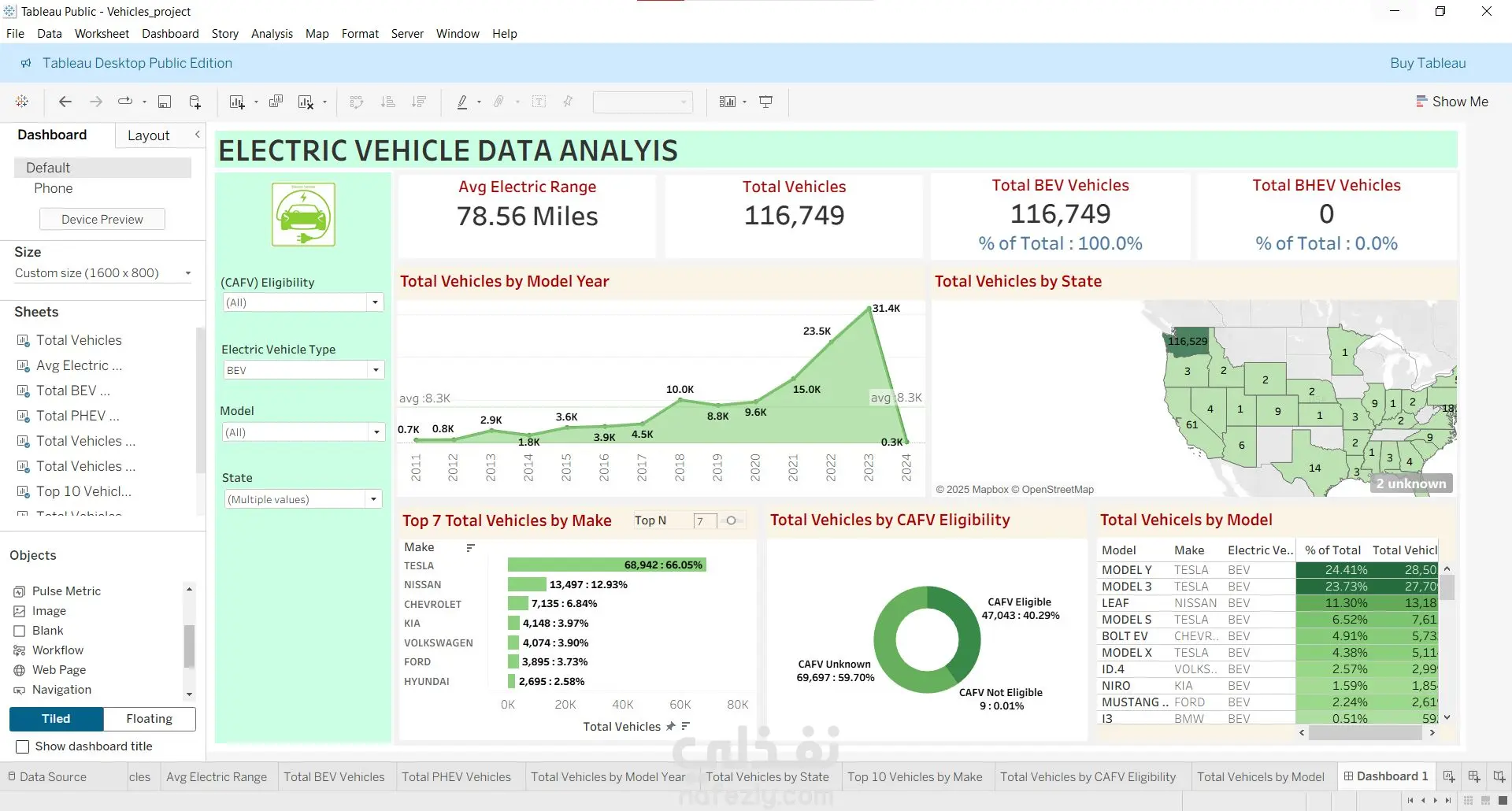Open the Worksheet menu
This screenshot has height=811, width=1512.
(x=102, y=34)
